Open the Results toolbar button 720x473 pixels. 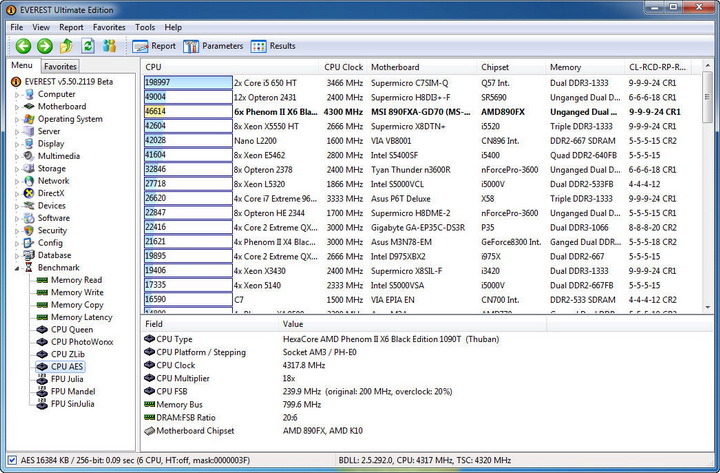coord(273,46)
